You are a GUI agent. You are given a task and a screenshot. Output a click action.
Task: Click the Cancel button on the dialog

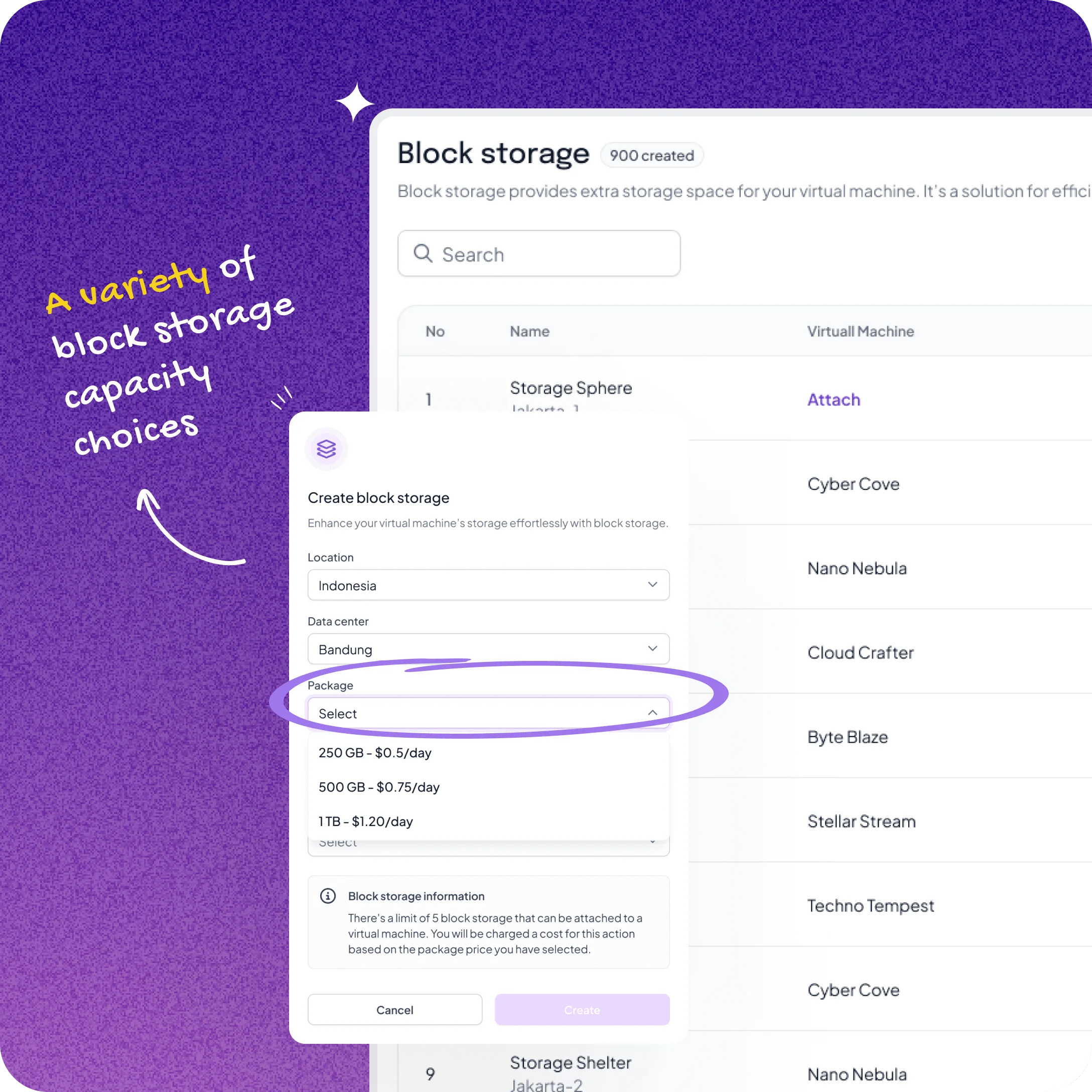point(395,1009)
